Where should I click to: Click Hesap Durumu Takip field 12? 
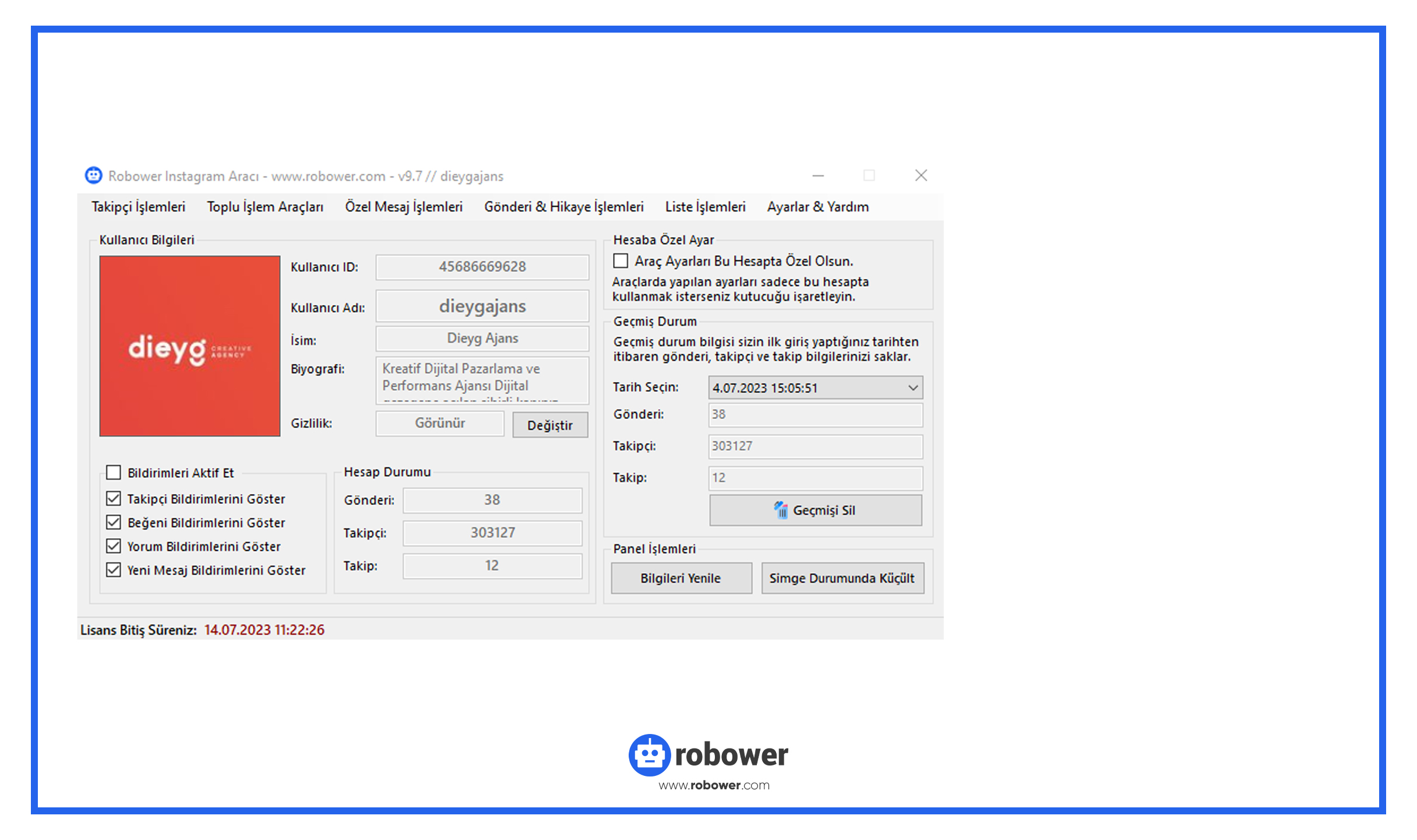492,566
